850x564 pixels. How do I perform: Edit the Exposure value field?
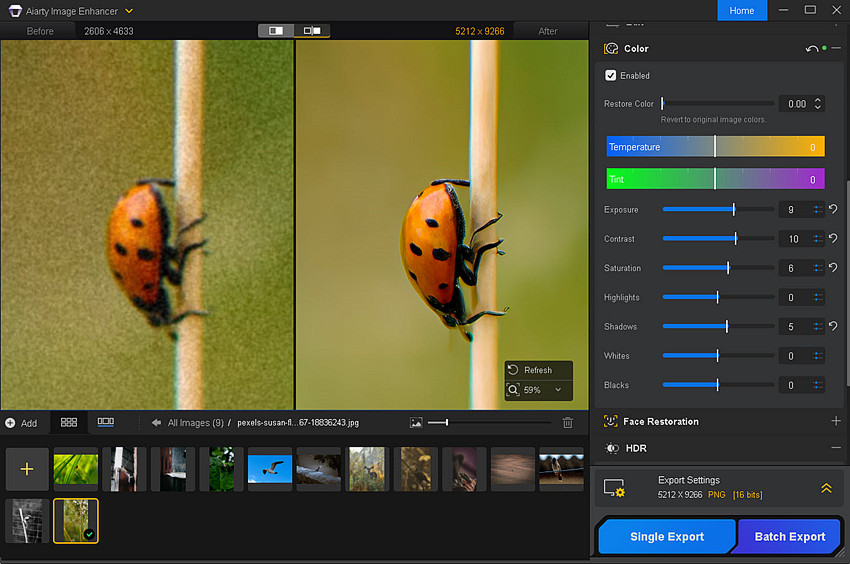[x=794, y=209]
